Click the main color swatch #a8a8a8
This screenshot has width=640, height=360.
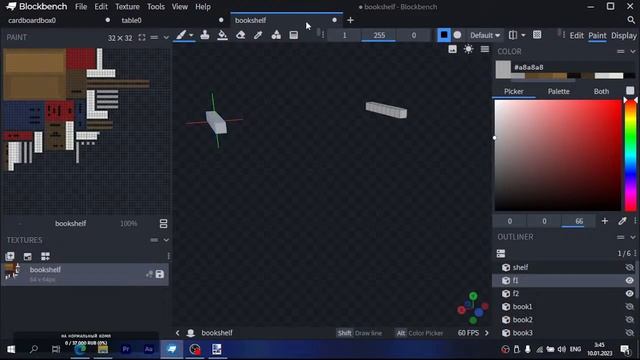[x=503, y=69]
